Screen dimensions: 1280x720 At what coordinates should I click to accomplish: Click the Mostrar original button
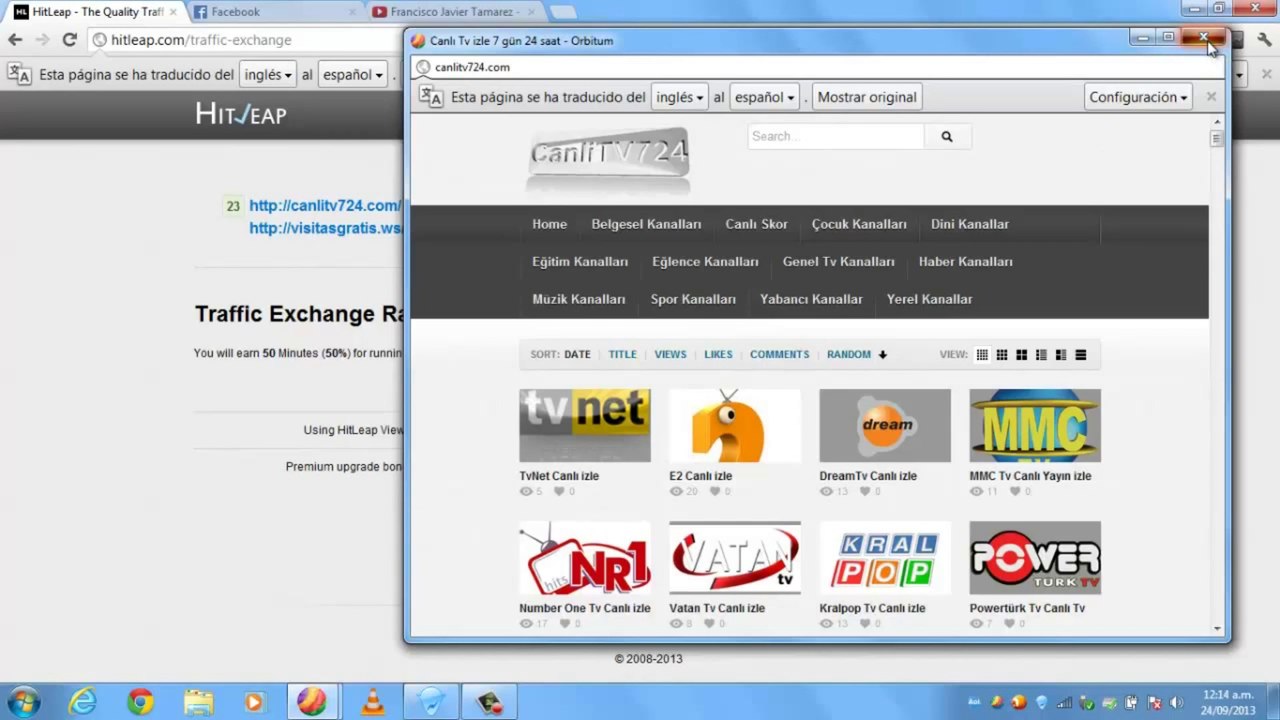coord(867,97)
